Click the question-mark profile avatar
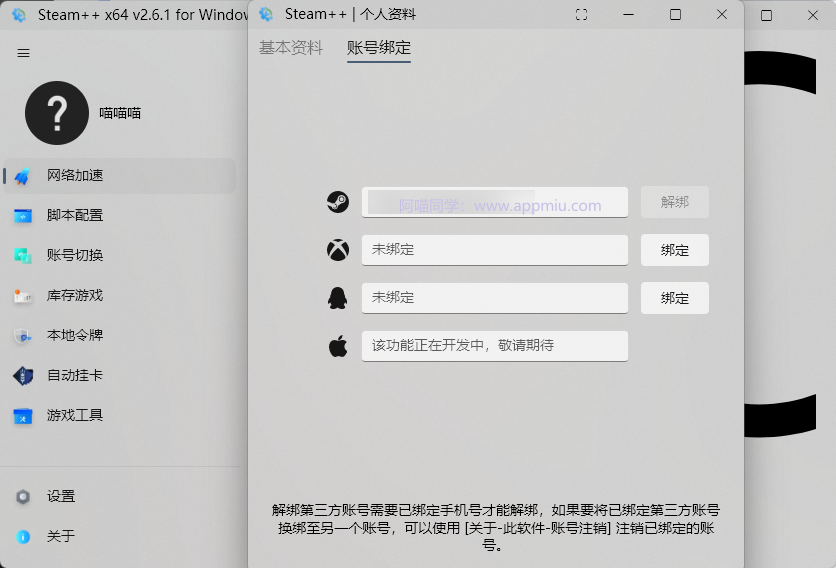Image resolution: width=836 pixels, height=568 pixels. [57, 113]
